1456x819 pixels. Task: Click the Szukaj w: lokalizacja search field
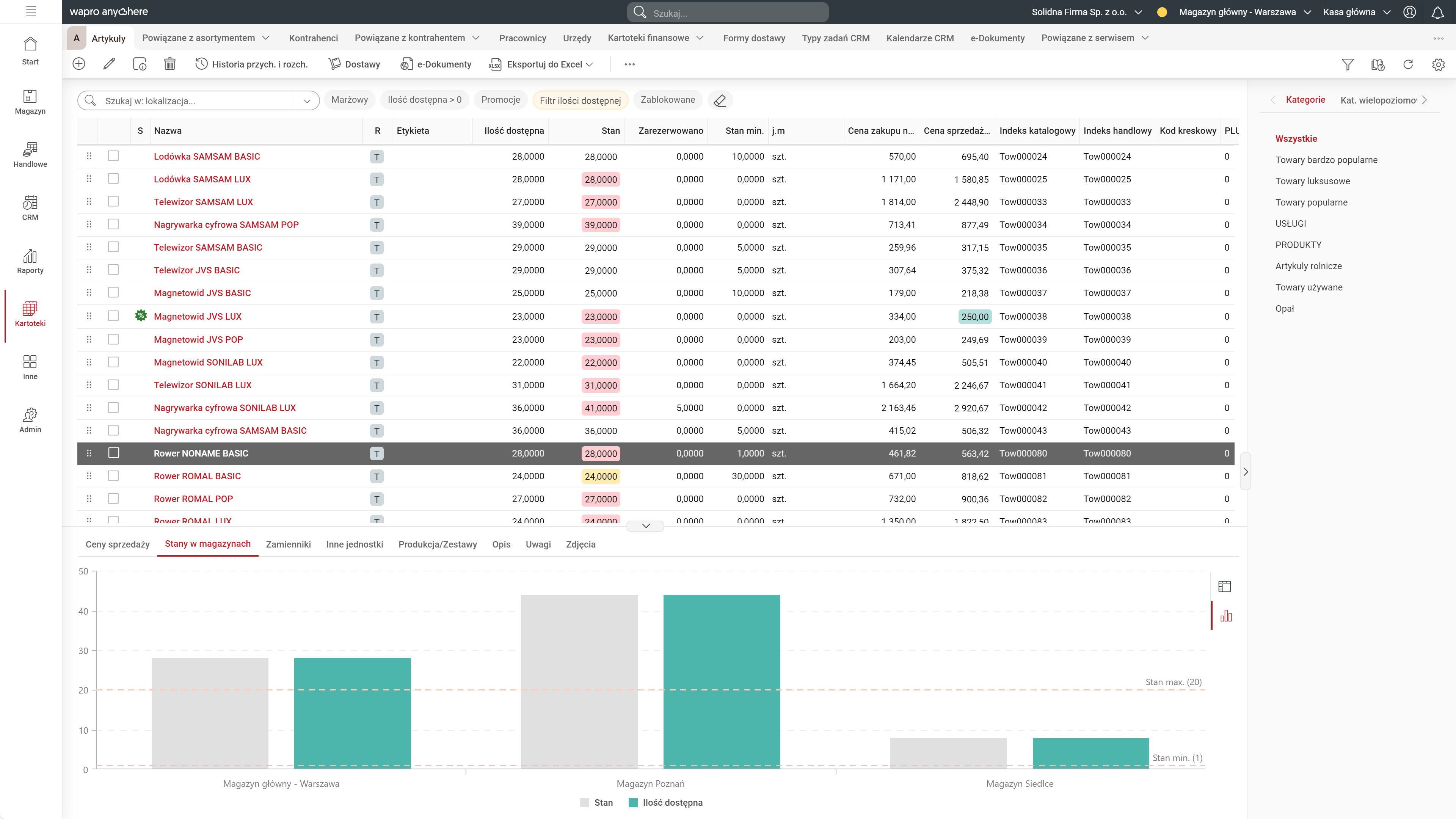pyautogui.click(x=192, y=100)
